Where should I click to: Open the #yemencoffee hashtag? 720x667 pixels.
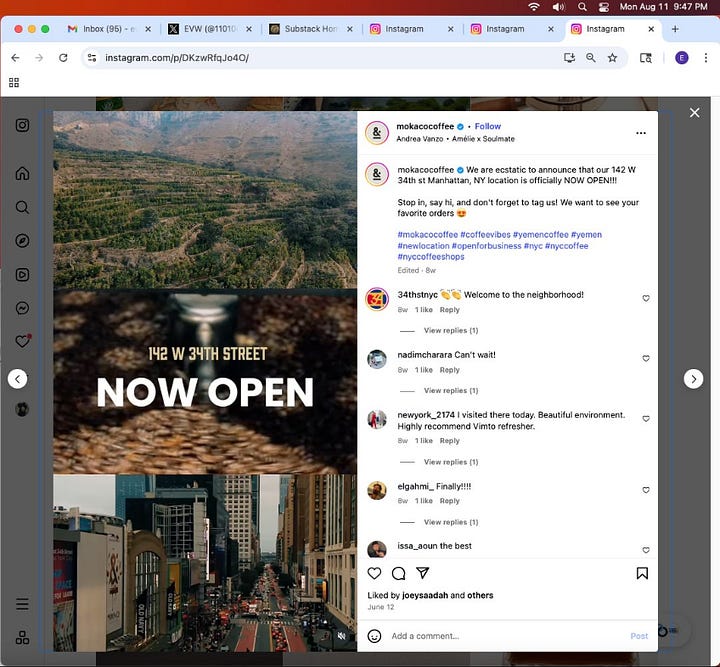540,235
